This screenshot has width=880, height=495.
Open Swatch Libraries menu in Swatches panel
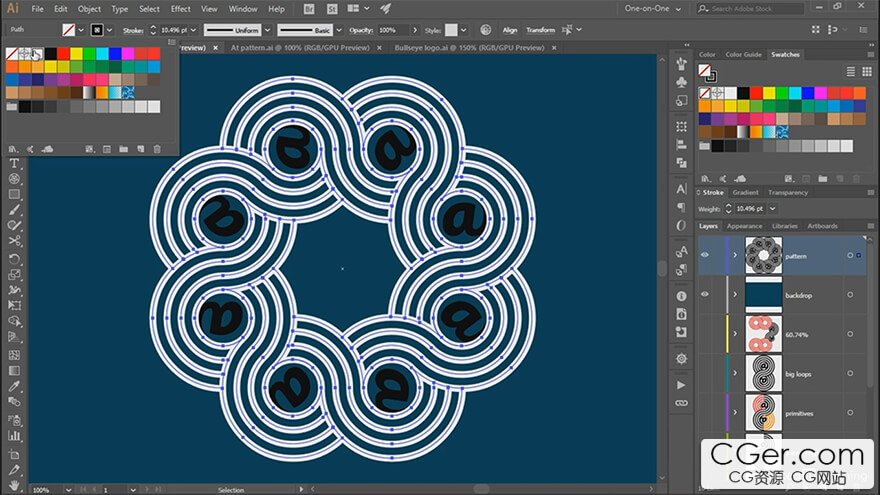point(706,179)
